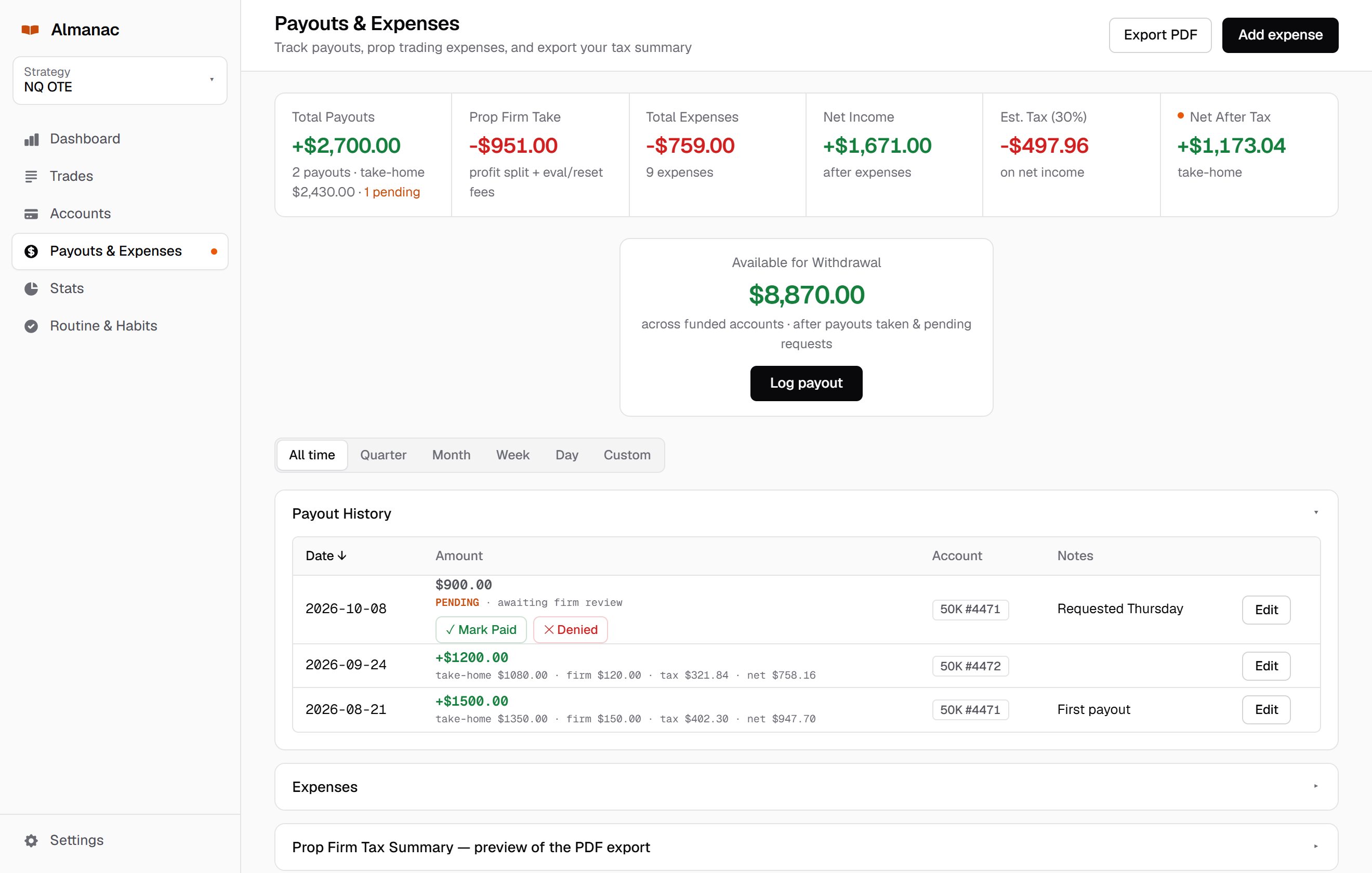Viewport: 1372px width, 873px height.
Task: Click the Account column header
Action: coord(957,556)
